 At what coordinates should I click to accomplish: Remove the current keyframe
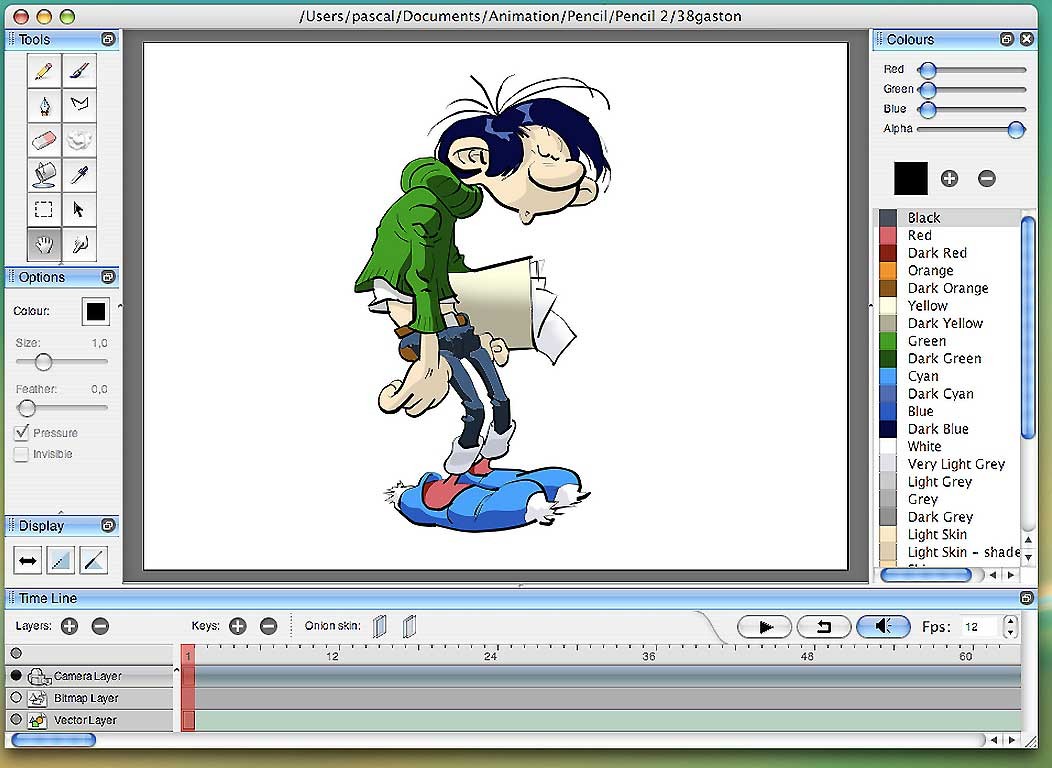click(268, 626)
